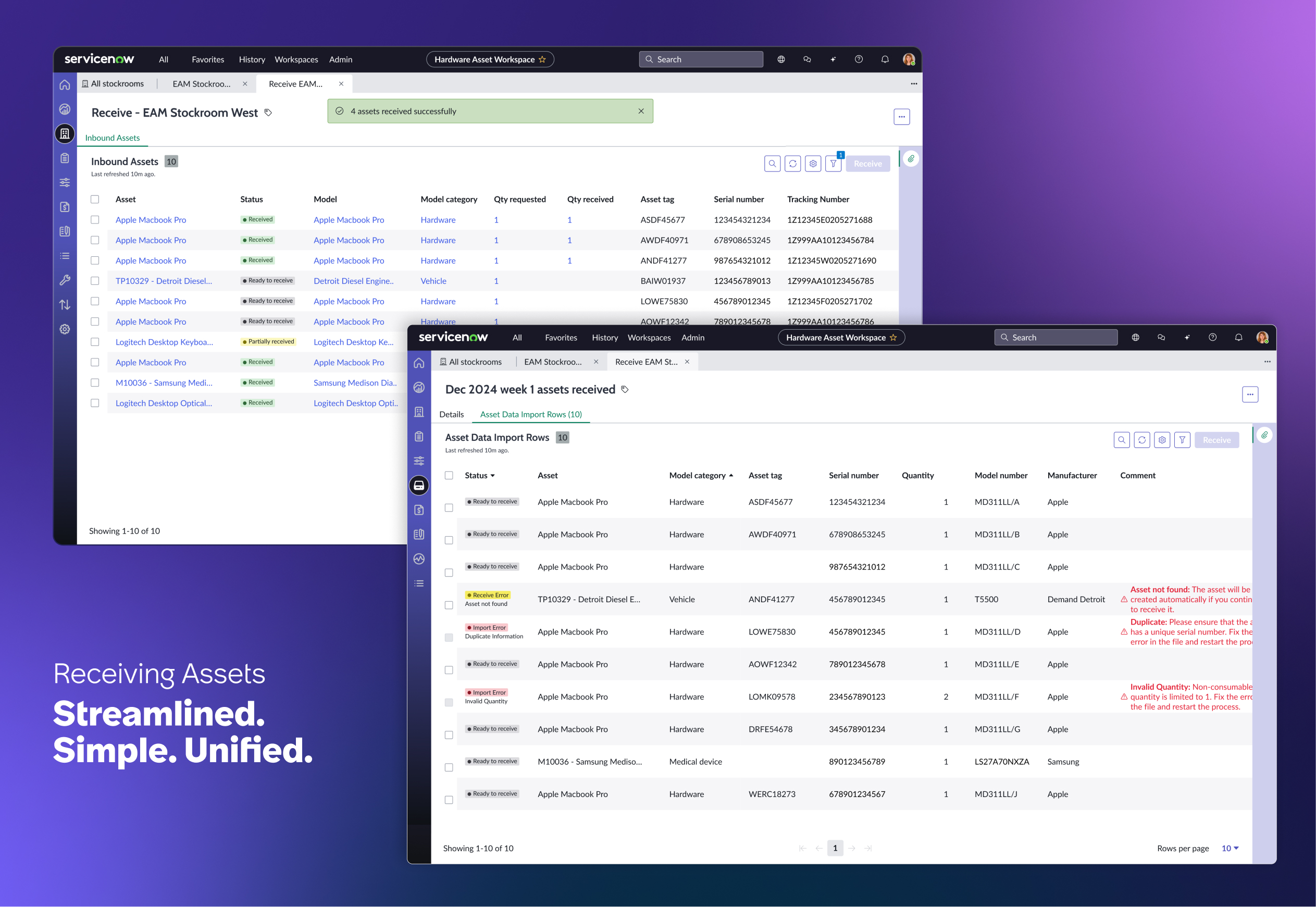Open the home icon in the front window sidebar
Screen dimensions: 1316x907
pos(419,363)
